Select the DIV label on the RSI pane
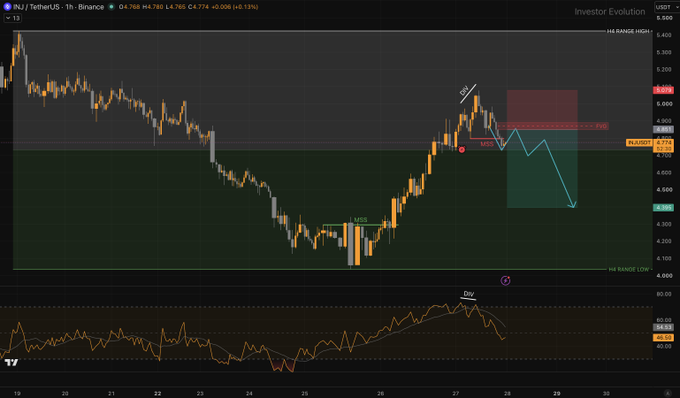The image size is (680, 398). [x=468, y=294]
